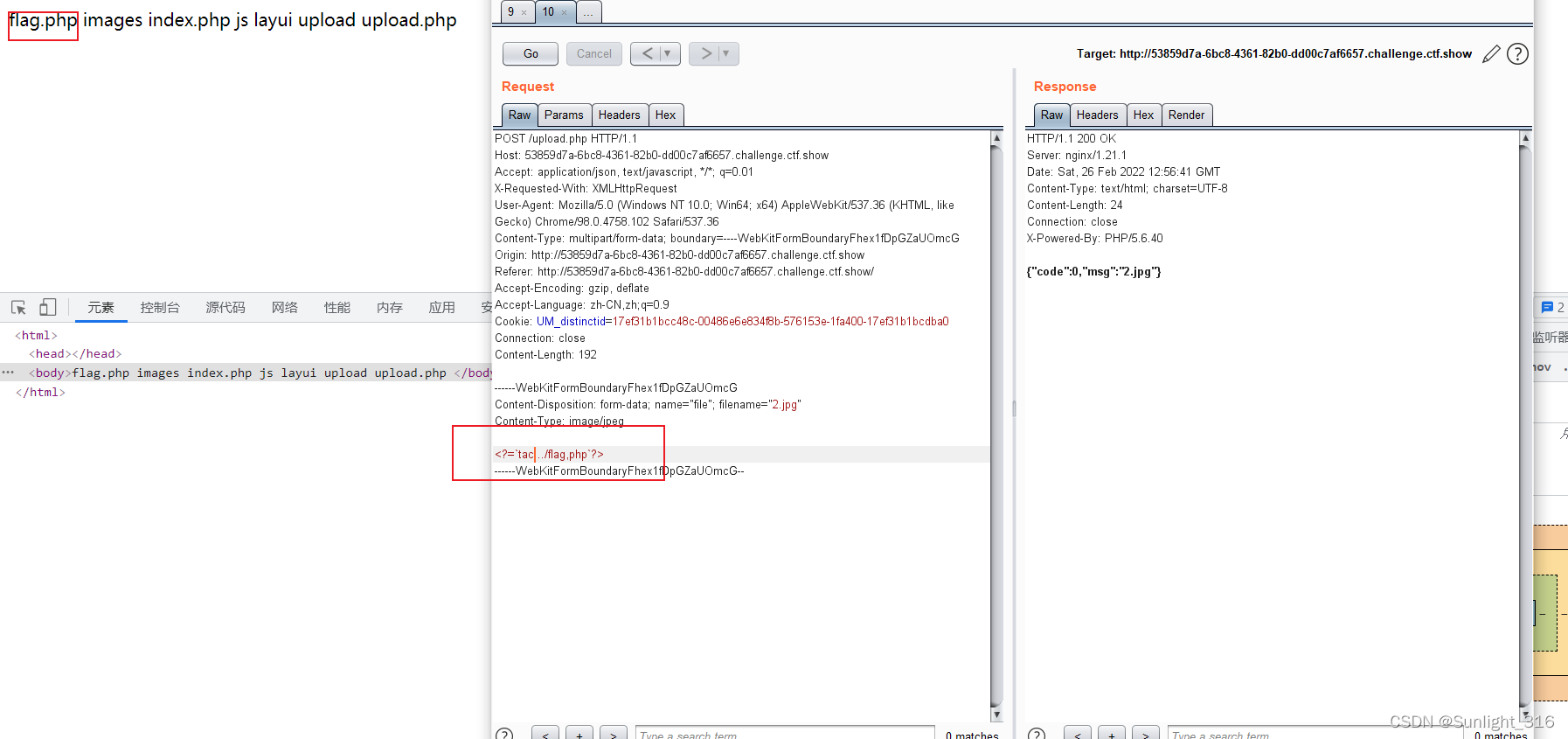This screenshot has width=1568, height=739.
Task: Open Response Render tab
Action: [1186, 115]
